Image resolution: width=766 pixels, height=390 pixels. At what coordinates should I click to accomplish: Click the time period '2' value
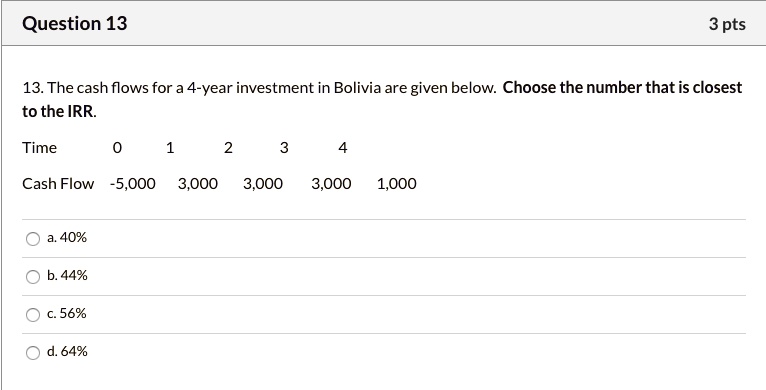pyautogui.click(x=228, y=148)
